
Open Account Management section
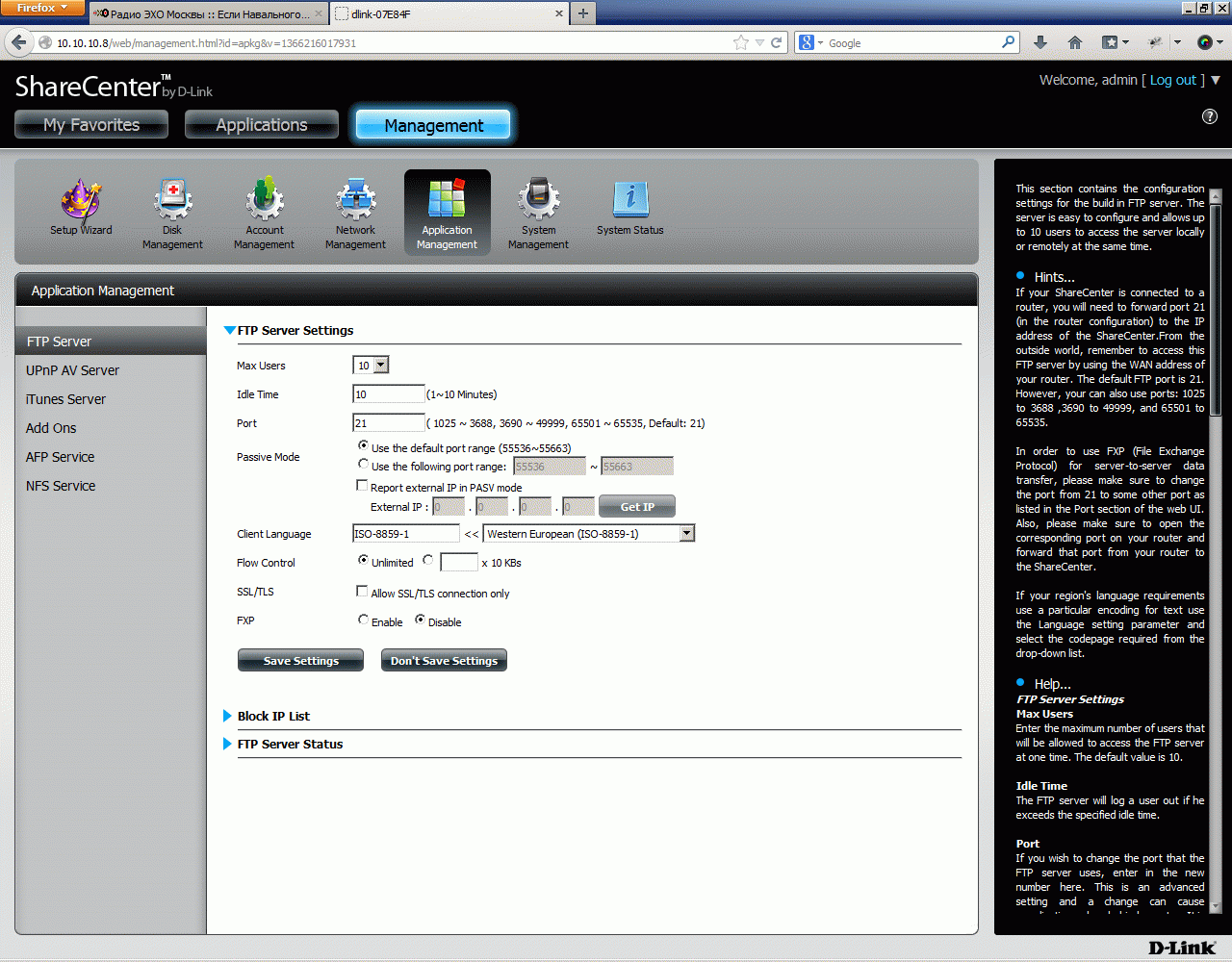[264, 214]
